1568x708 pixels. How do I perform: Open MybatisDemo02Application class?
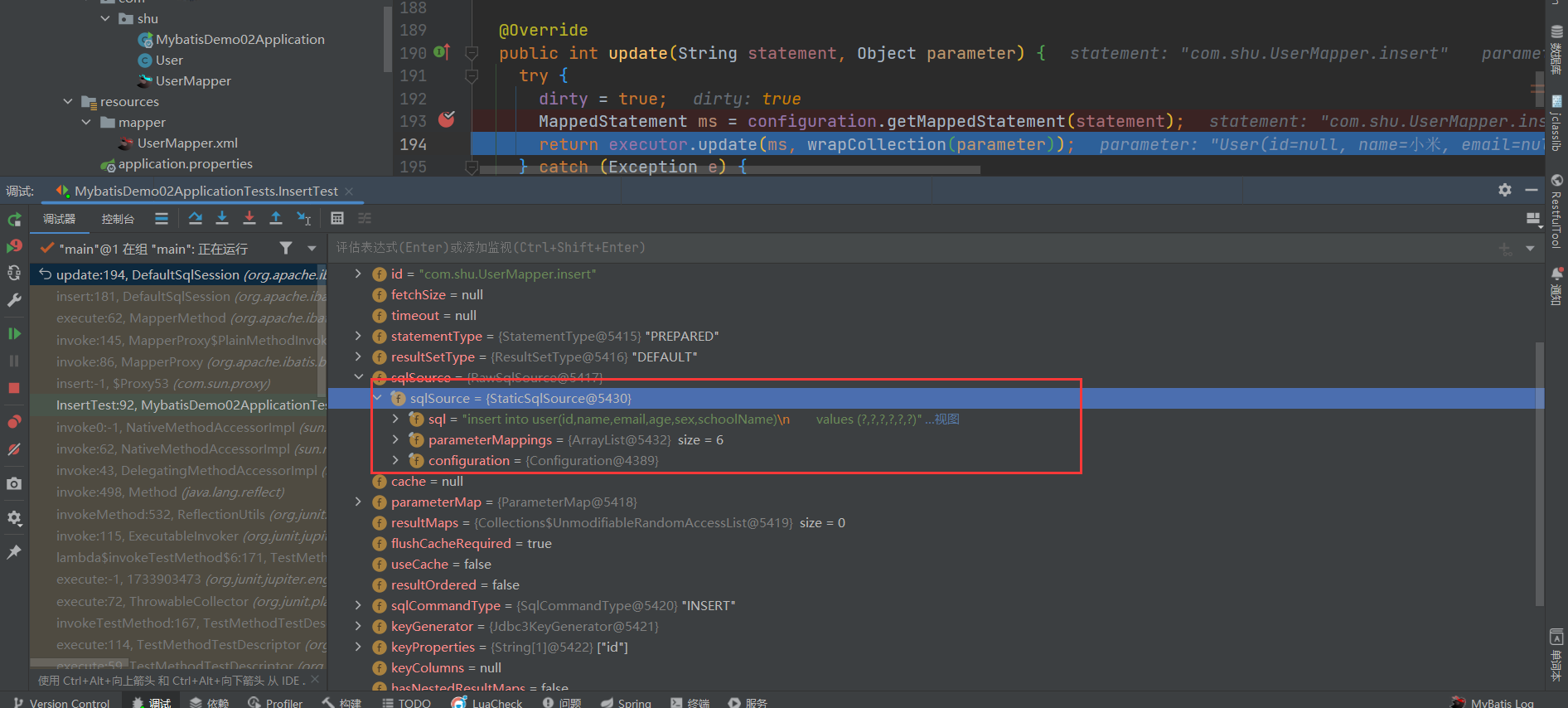pyautogui.click(x=240, y=39)
